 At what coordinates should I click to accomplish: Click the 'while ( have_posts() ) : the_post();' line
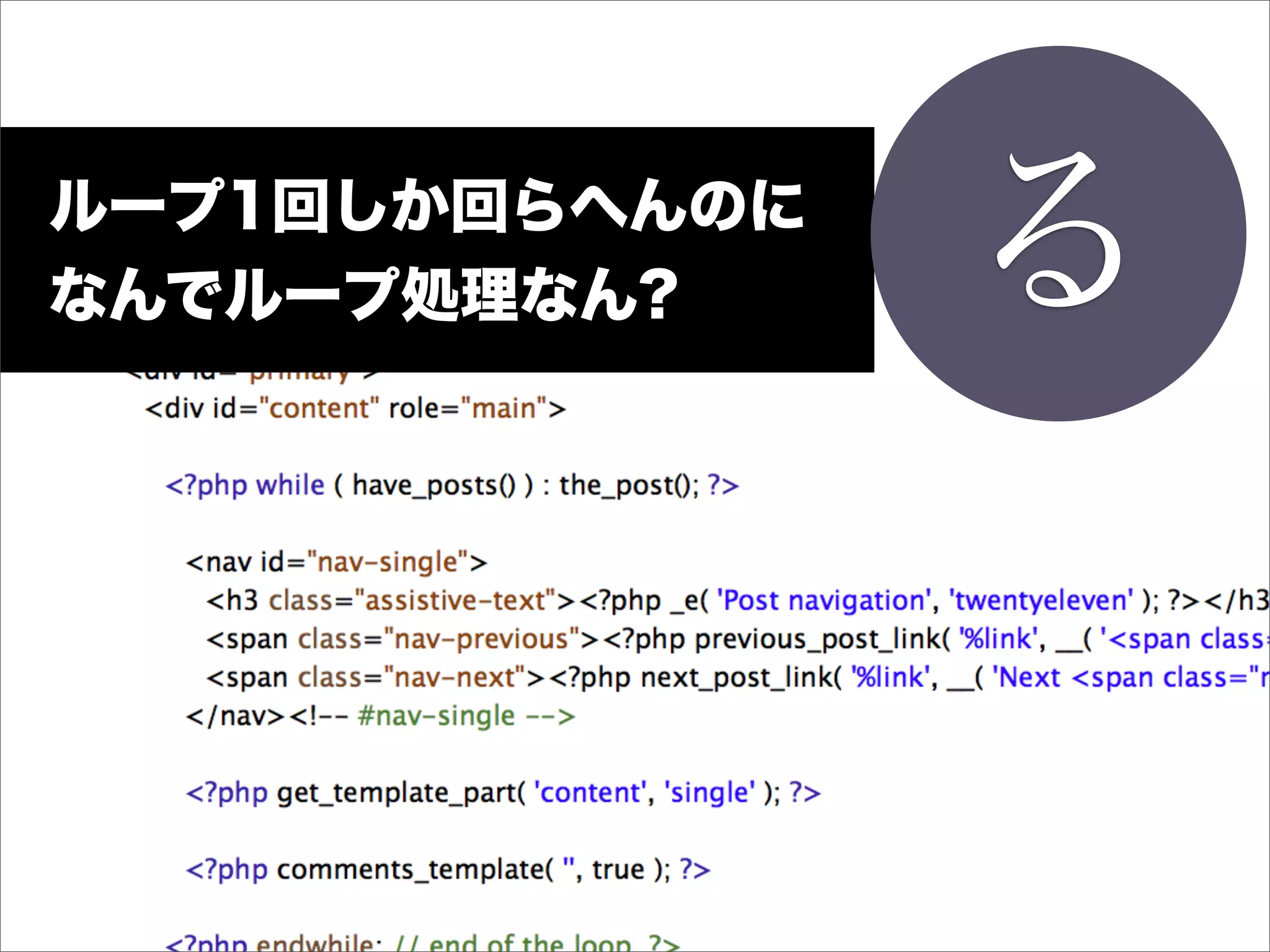click(x=452, y=485)
